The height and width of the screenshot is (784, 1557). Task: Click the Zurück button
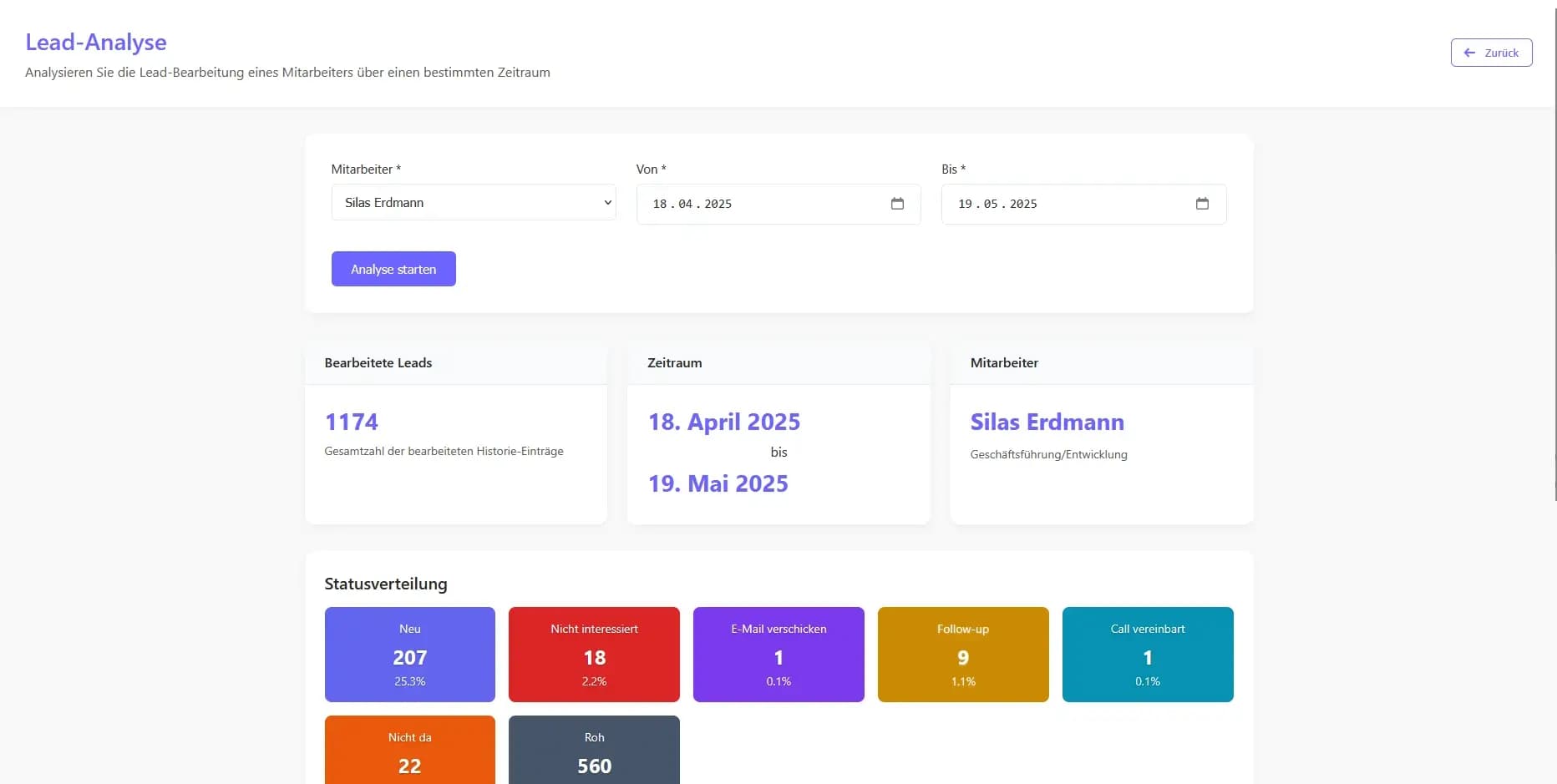[1491, 53]
